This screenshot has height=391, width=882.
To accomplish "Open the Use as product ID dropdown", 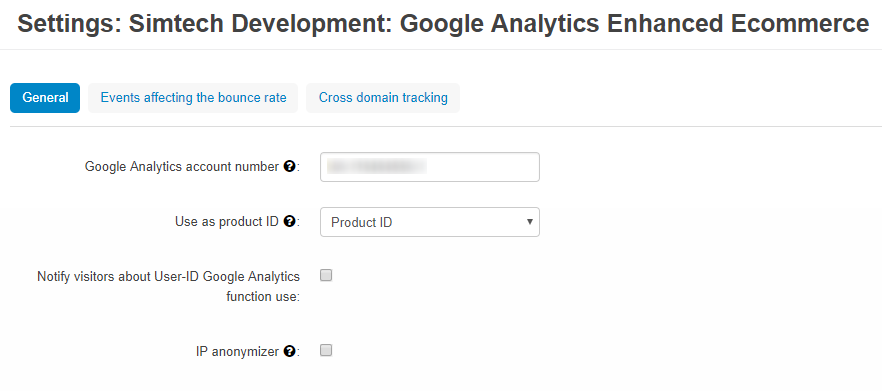I will (x=430, y=222).
